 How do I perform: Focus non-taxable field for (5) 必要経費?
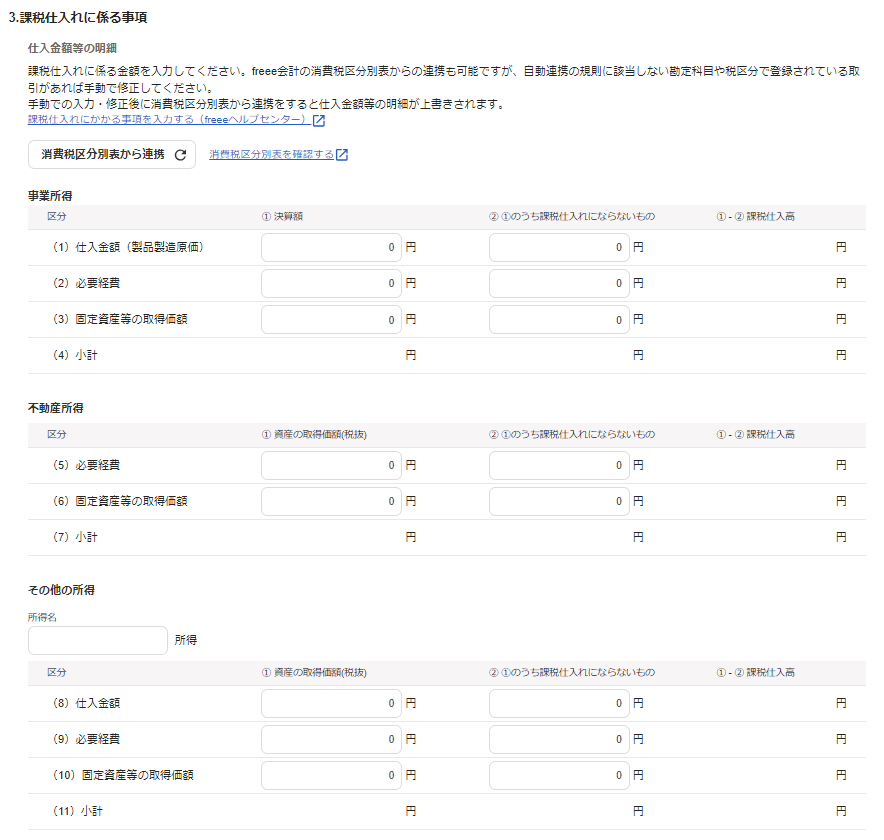559,466
